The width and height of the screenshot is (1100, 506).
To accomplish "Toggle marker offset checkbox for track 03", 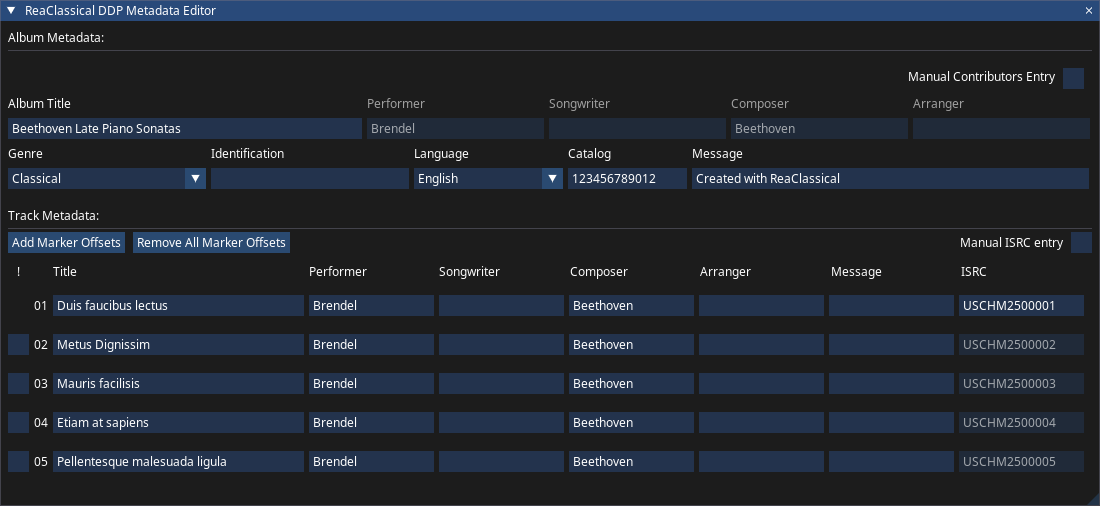I will pyautogui.click(x=19, y=384).
